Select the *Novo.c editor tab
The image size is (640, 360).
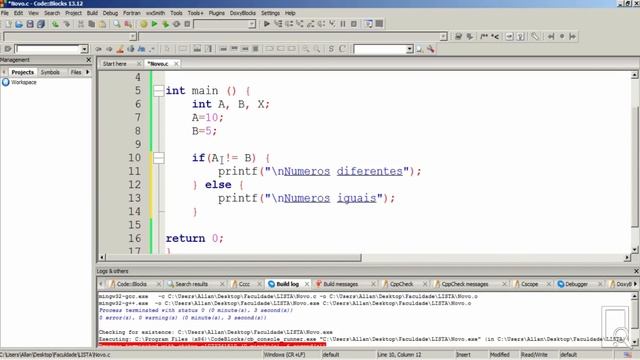[158, 64]
